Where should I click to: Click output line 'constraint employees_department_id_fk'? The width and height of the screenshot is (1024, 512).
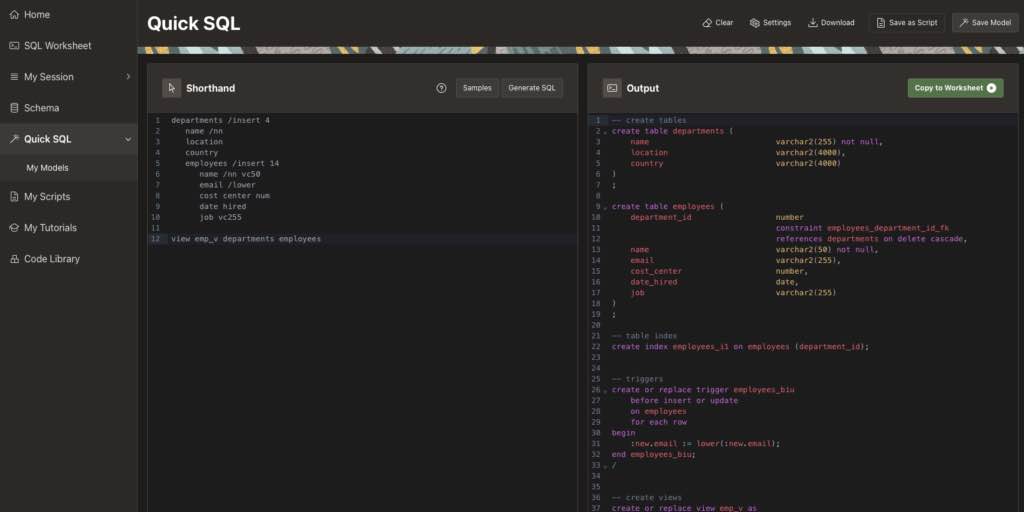point(862,228)
